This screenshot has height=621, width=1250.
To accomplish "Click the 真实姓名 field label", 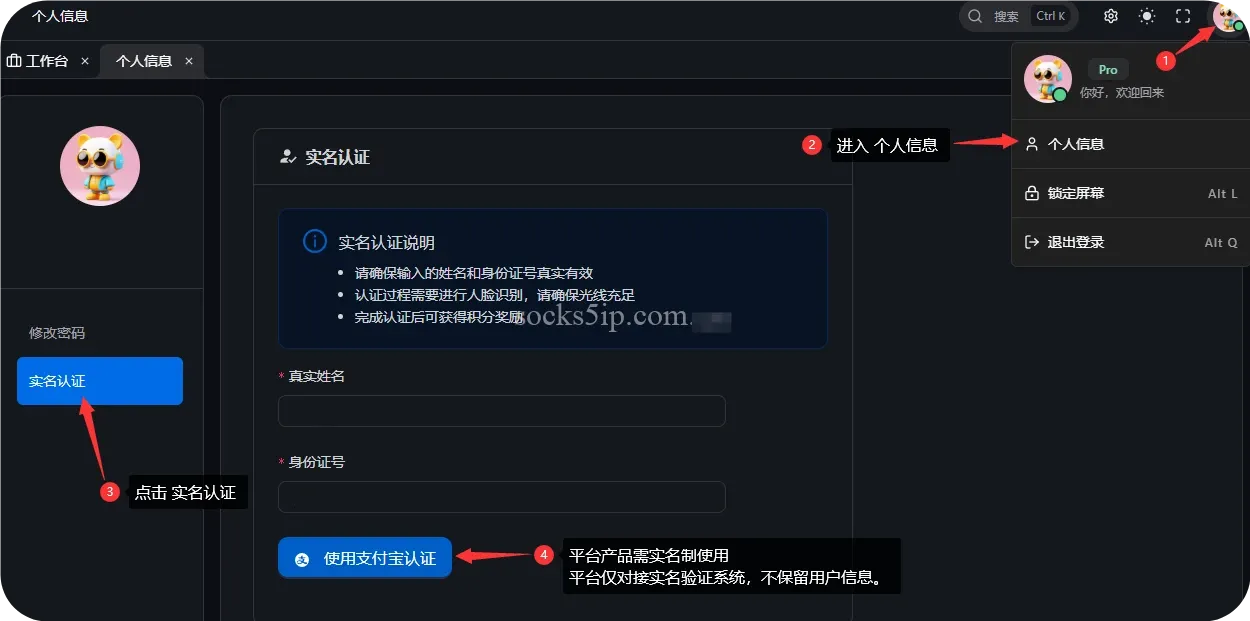I will coord(317,376).
